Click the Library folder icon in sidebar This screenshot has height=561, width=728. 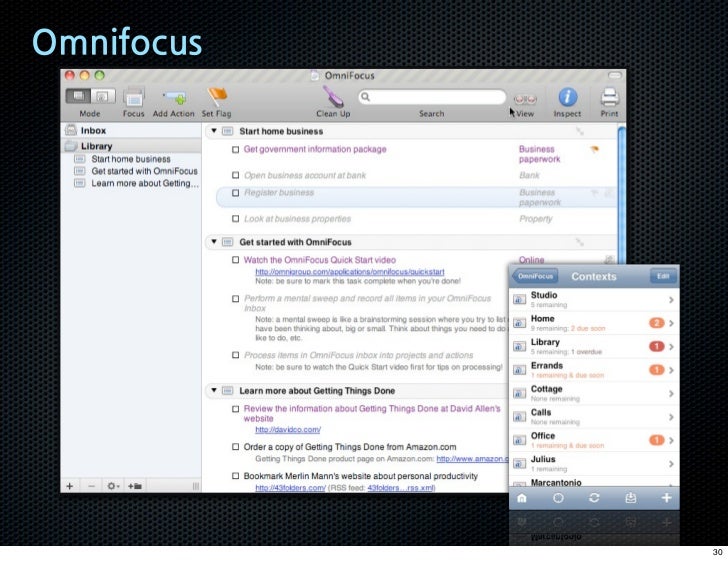[x=71, y=146]
